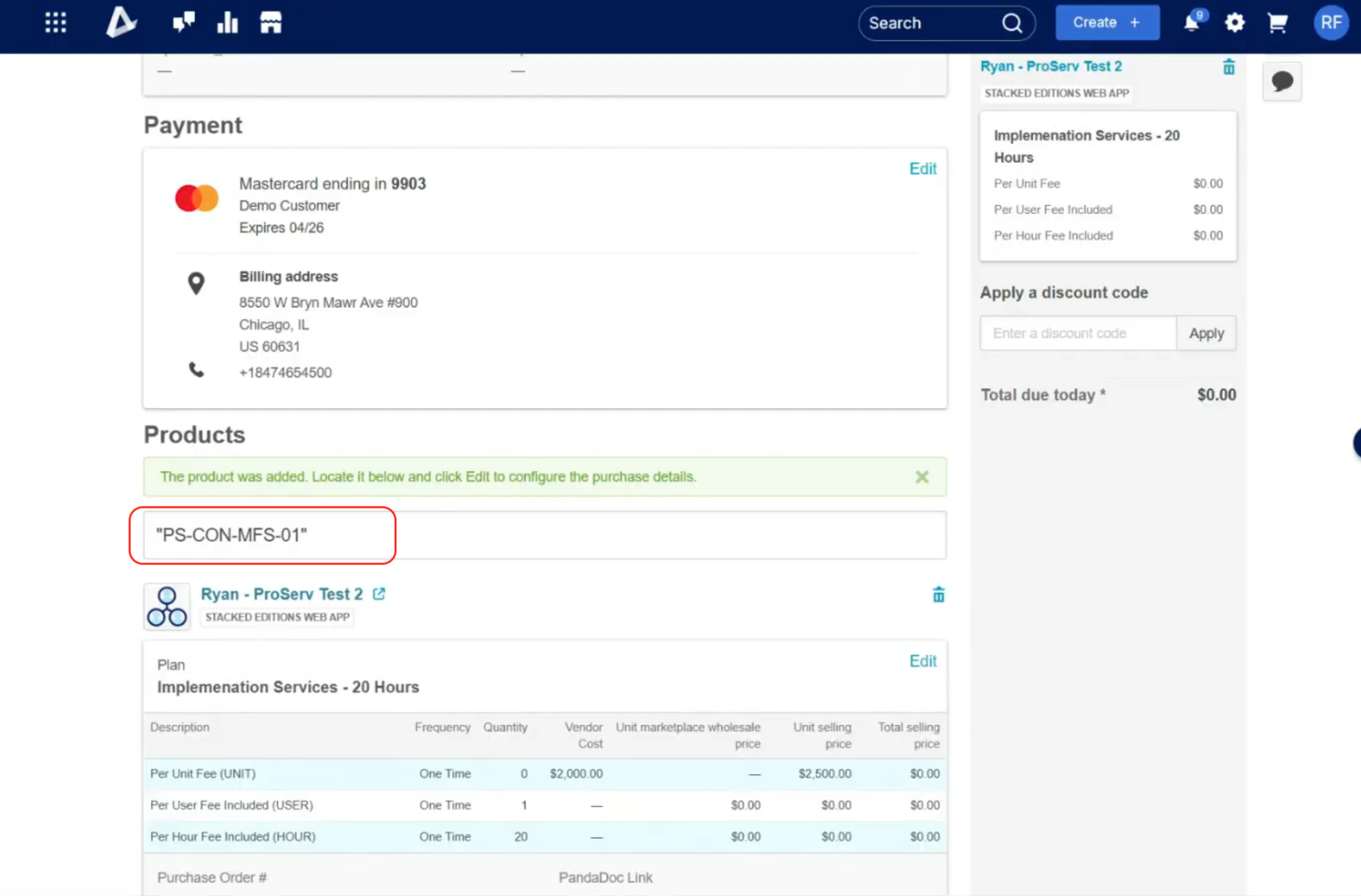Click the billing address location pin icon

coord(196,284)
